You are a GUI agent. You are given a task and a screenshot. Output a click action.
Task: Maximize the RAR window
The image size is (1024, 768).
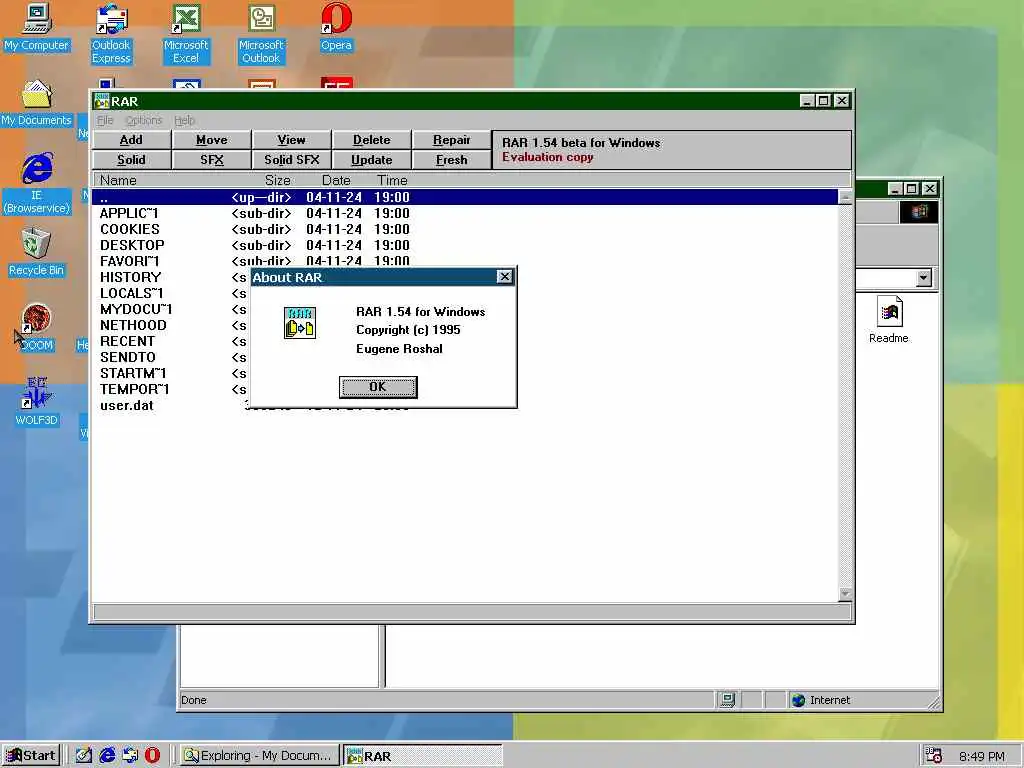(824, 101)
